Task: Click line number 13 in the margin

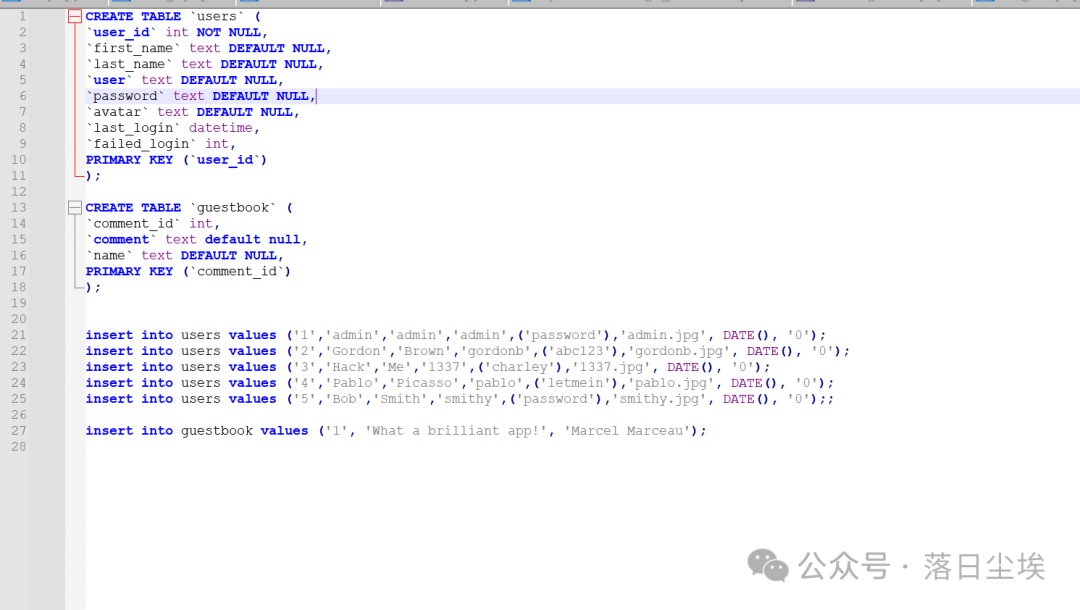Action: [19, 207]
